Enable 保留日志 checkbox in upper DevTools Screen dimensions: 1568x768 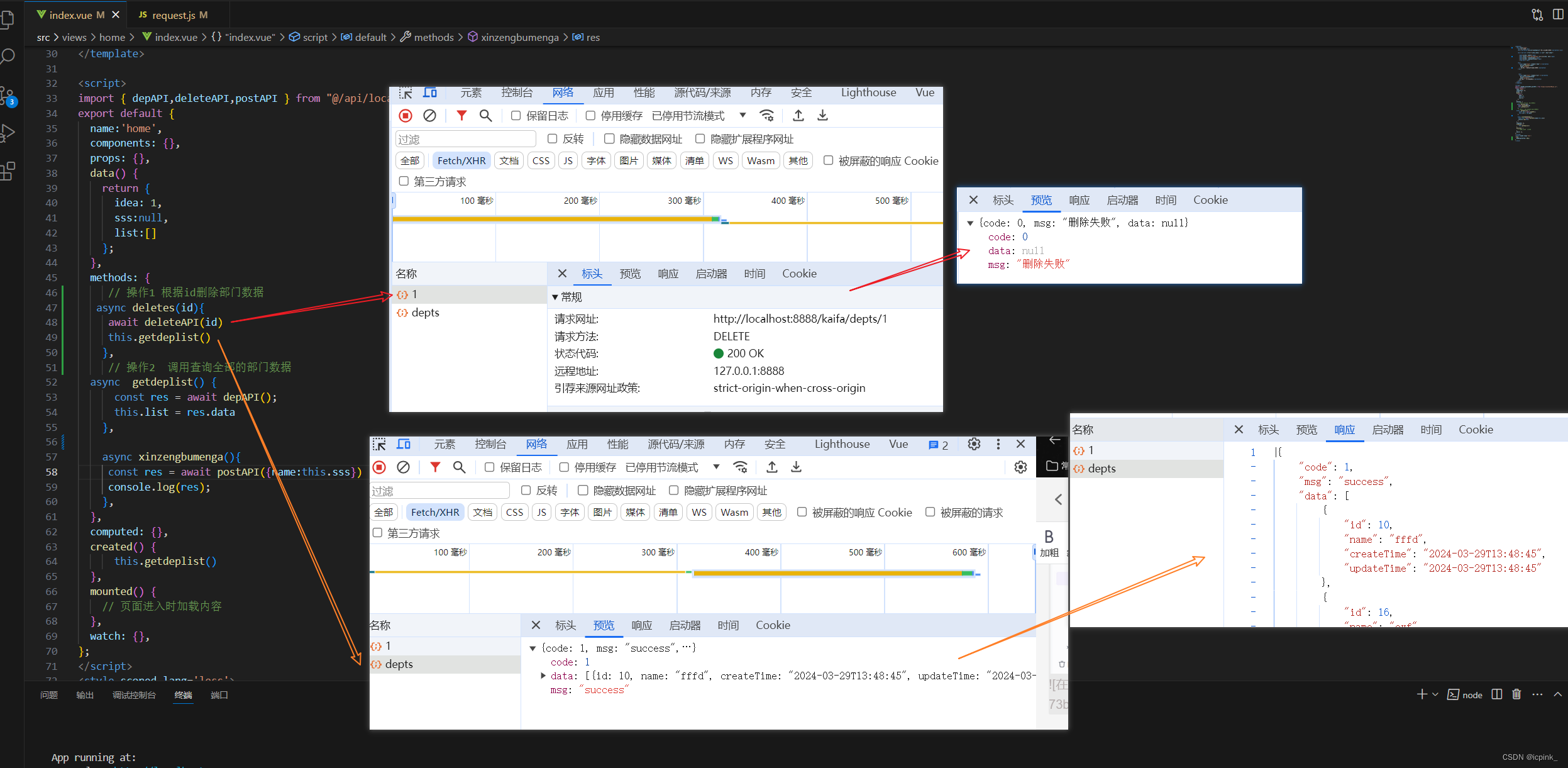[x=516, y=116]
